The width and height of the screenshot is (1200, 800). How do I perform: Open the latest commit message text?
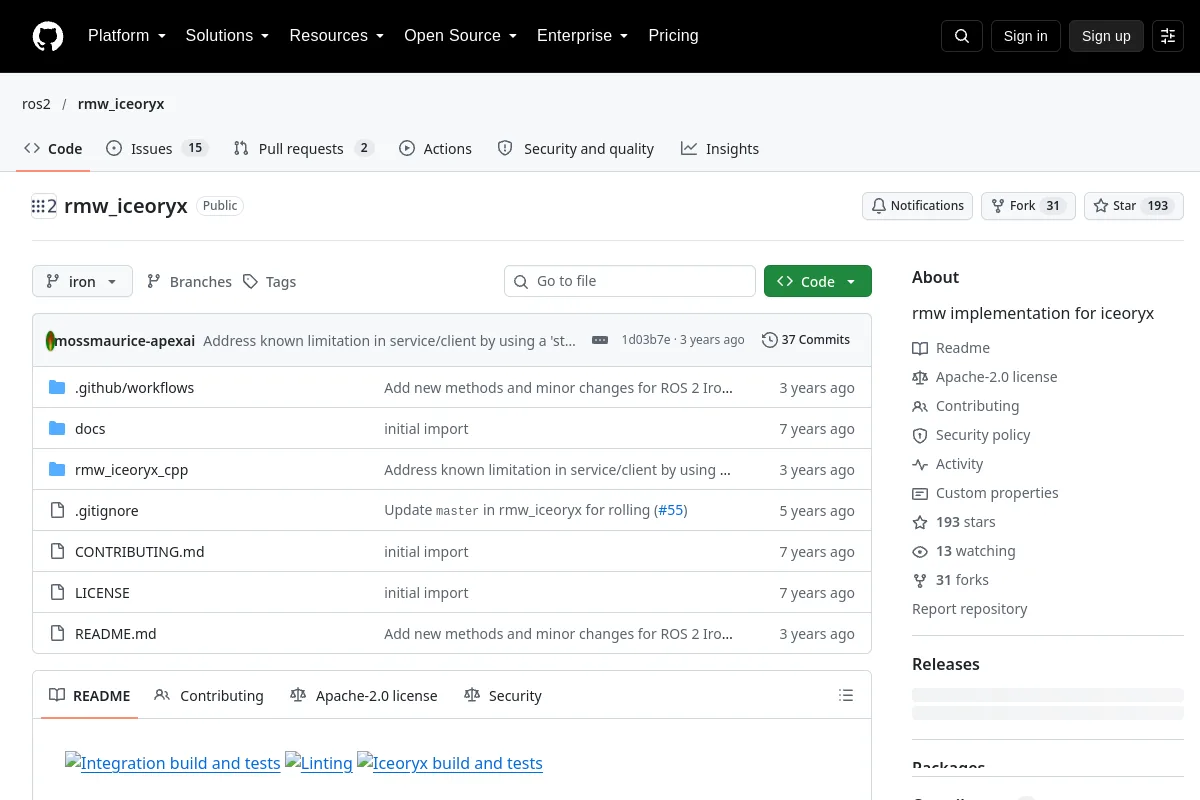tap(390, 340)
